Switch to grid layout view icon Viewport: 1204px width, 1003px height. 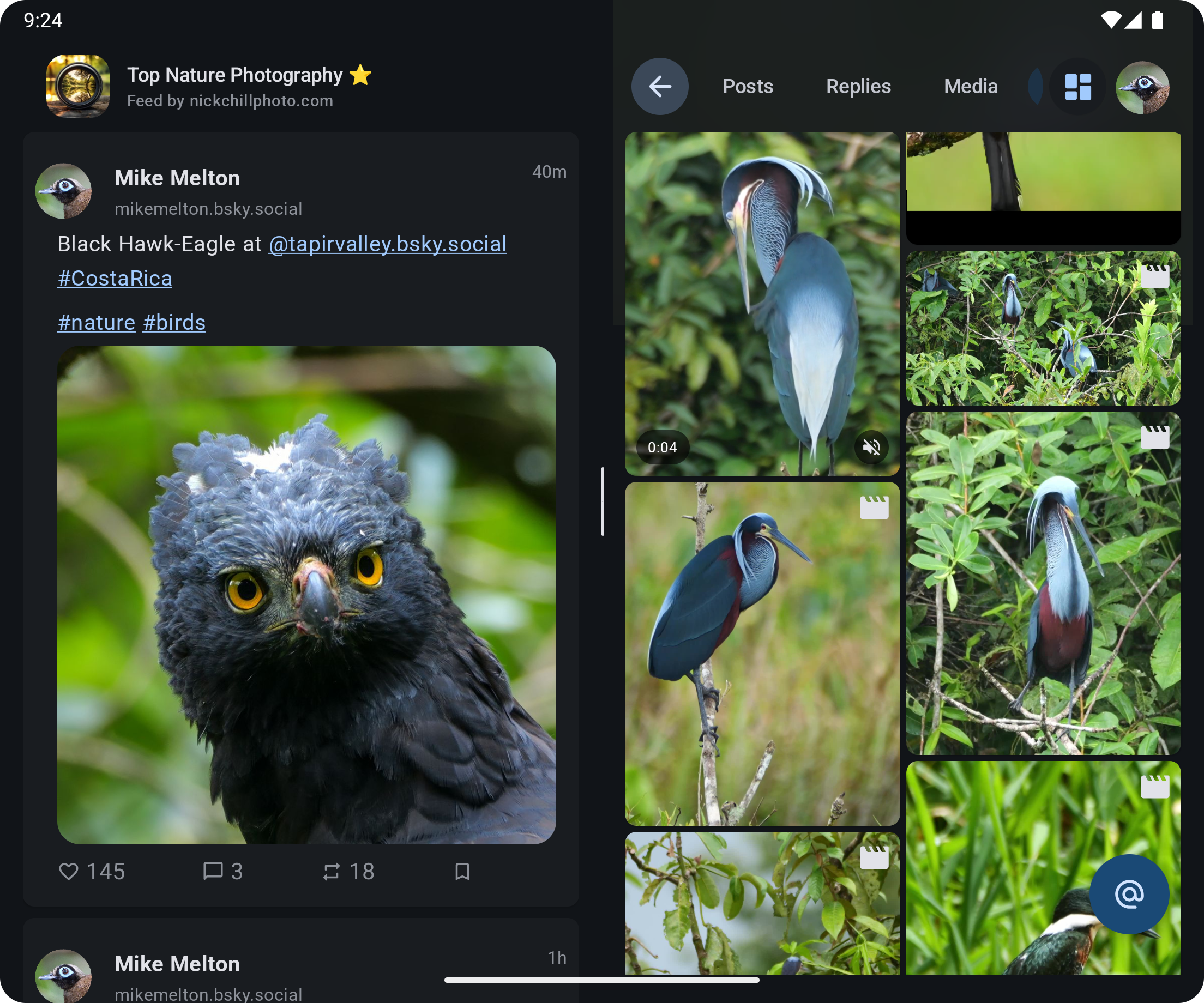tap(1077, 87)
